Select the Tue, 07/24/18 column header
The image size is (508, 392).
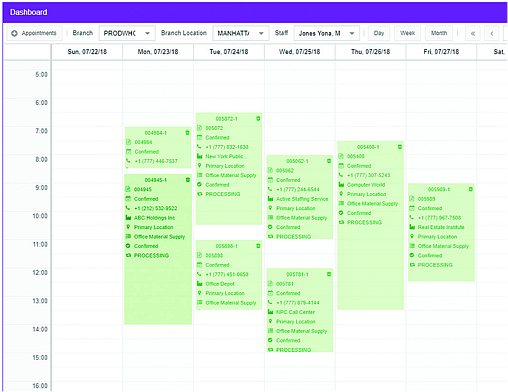[229, 52]
